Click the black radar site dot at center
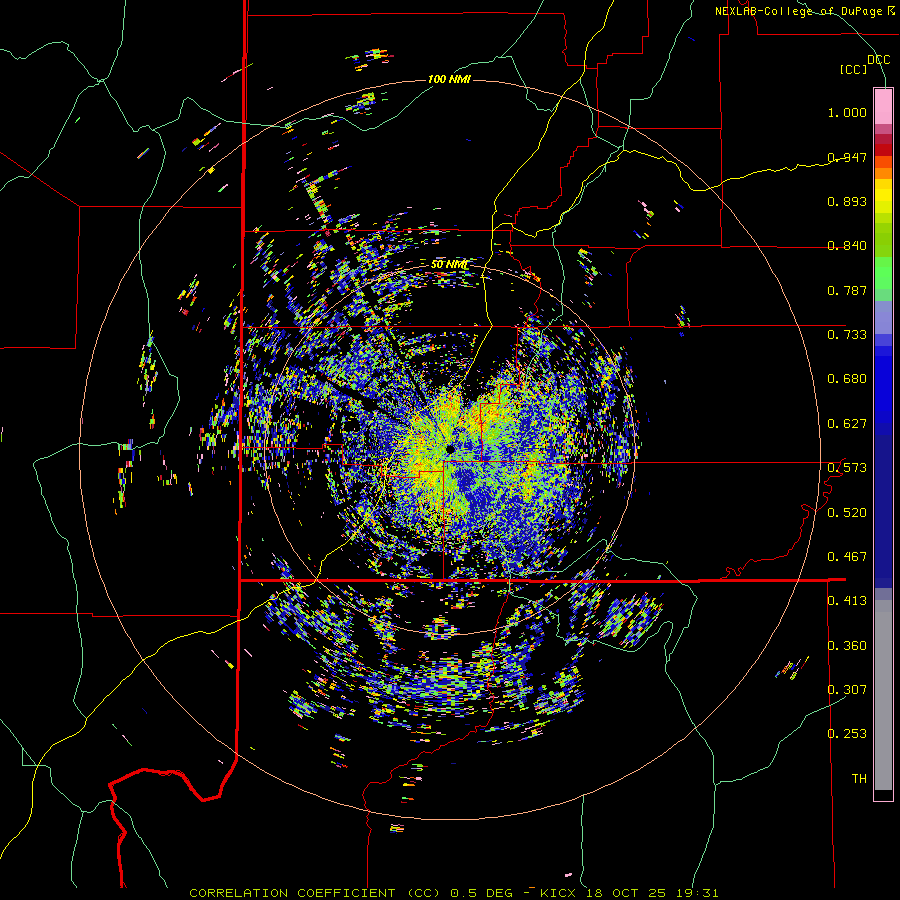Image resolution: width=900 pixels, height=900 pixels. pyautogui.click(x=450, y=448)
